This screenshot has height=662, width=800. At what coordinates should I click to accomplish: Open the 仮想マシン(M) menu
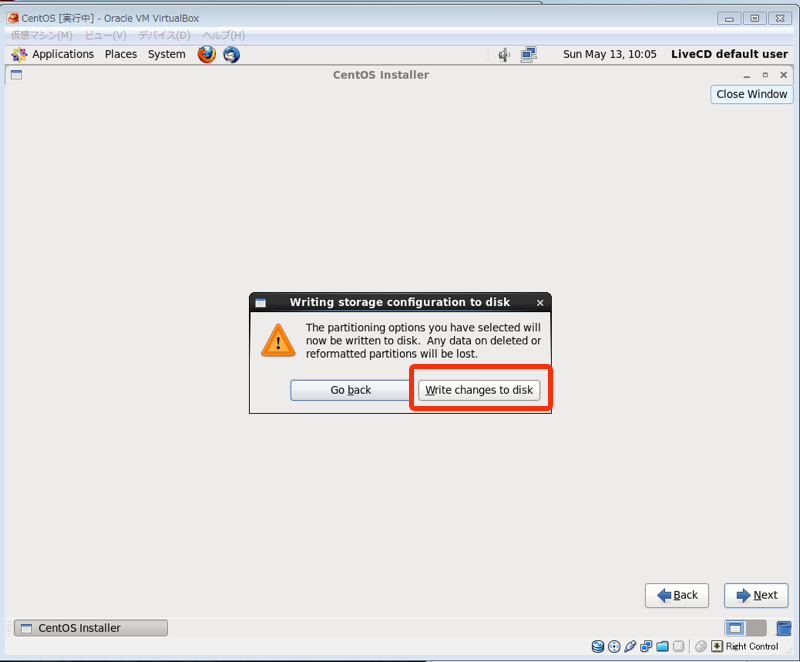42,35
